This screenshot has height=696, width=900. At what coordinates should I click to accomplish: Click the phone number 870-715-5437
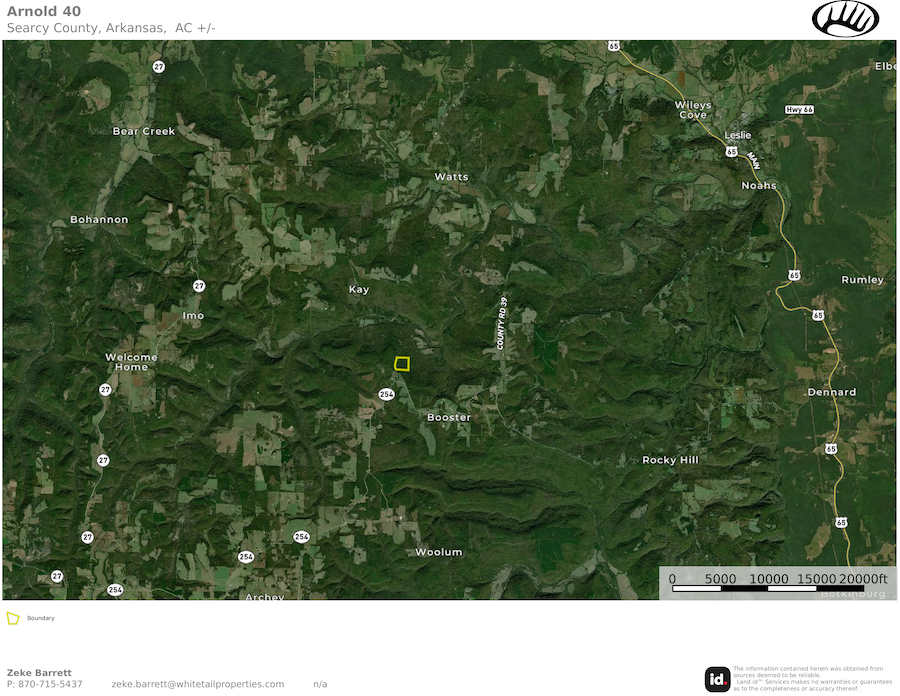click(x=50, y=684)
